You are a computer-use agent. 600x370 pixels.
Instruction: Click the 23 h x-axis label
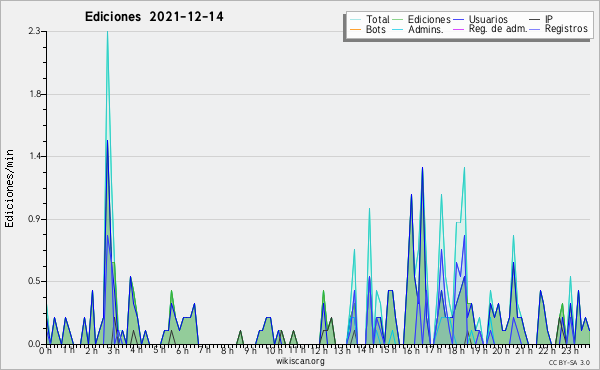coord(570,350)
